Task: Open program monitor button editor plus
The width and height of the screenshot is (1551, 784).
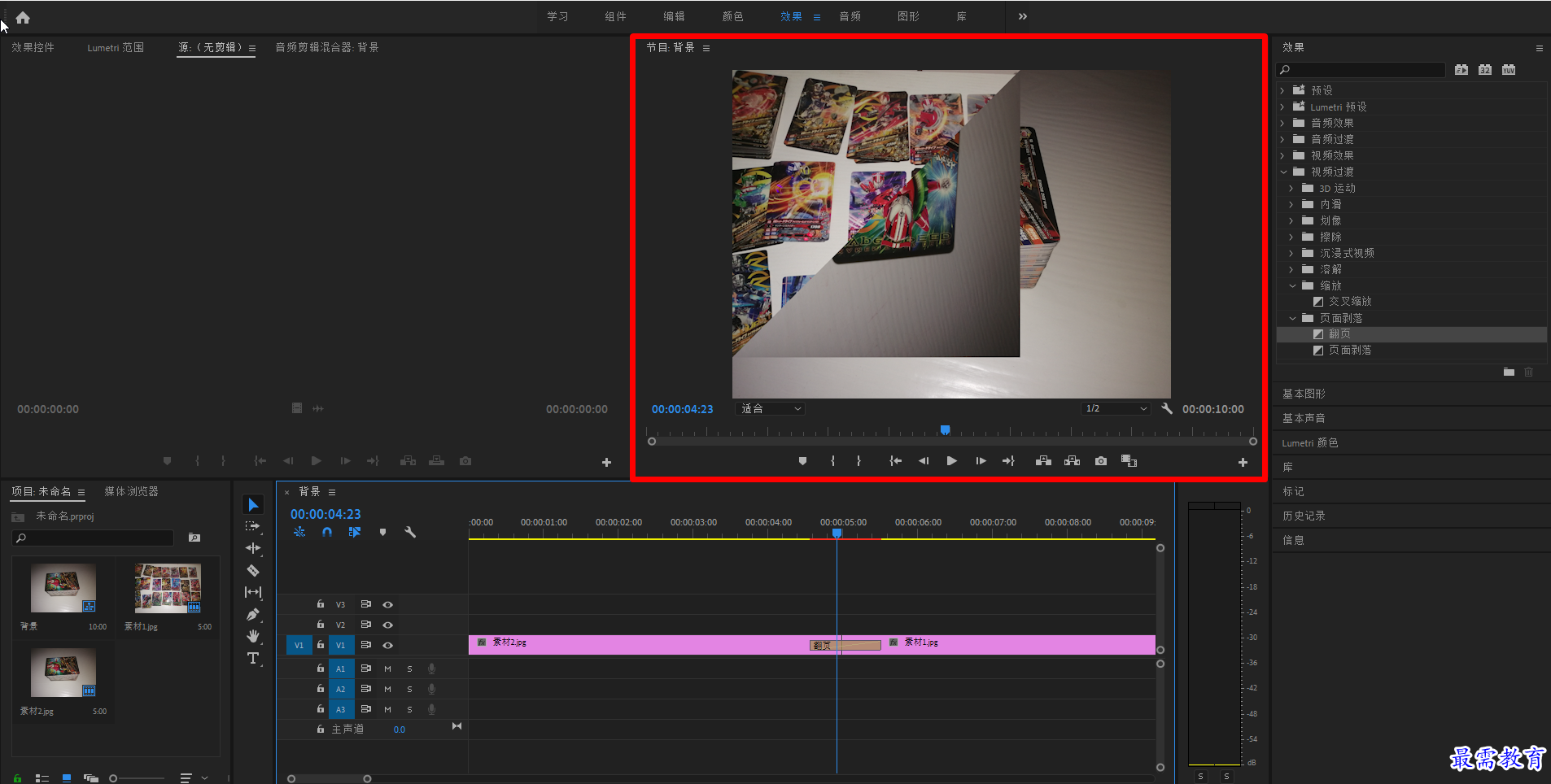Action: [x=1243, y=462]
